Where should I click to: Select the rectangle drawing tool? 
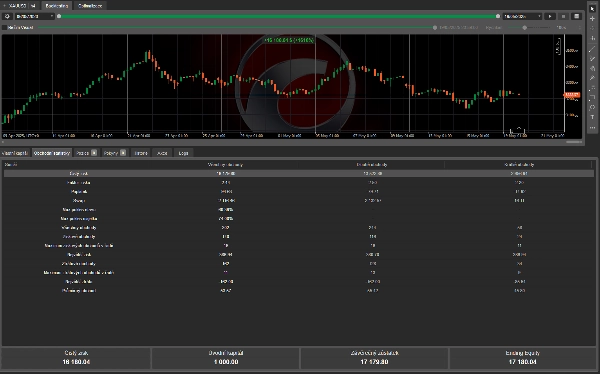coord(592,98)
